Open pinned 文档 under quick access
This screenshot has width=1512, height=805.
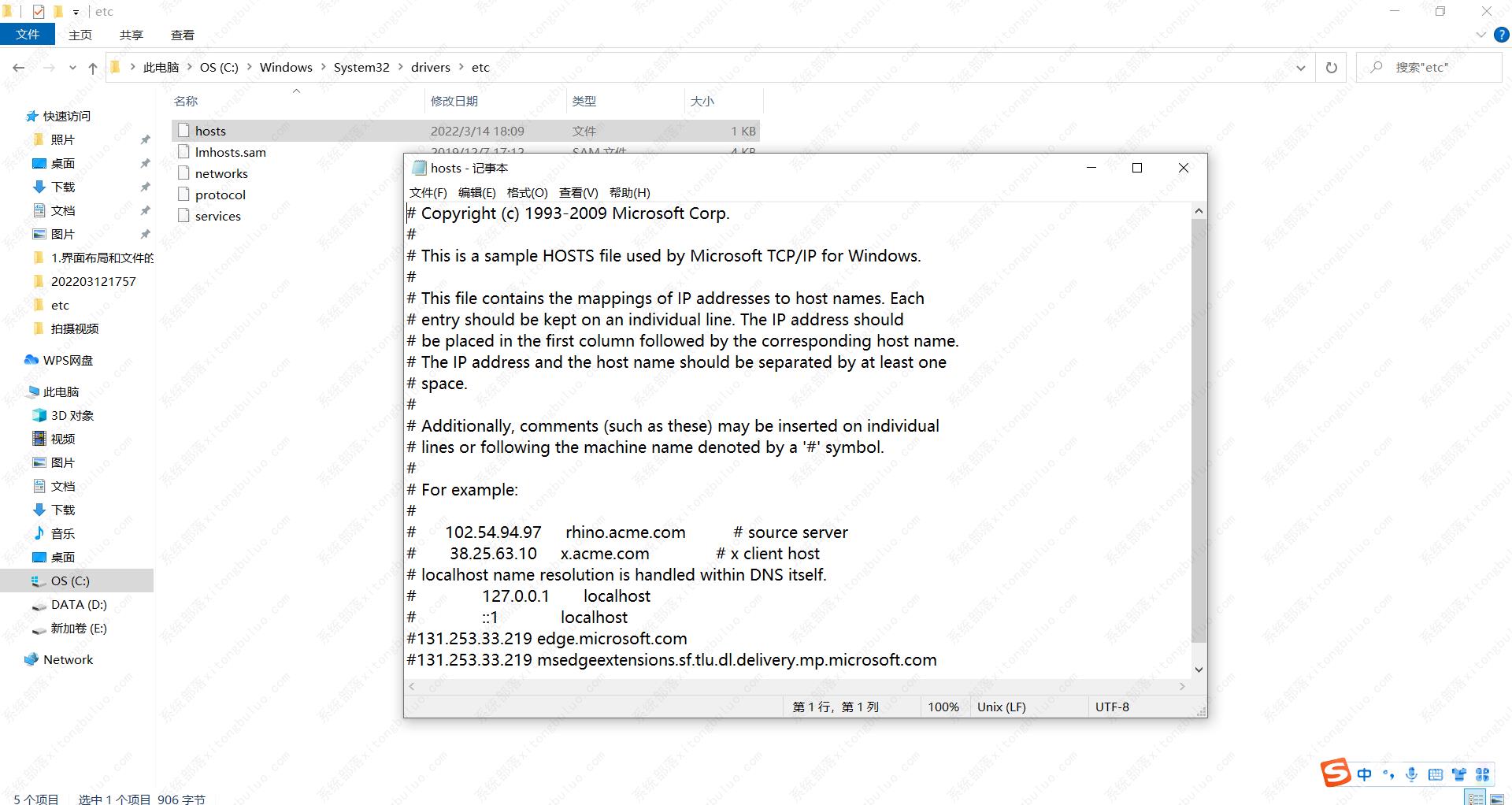62,210
